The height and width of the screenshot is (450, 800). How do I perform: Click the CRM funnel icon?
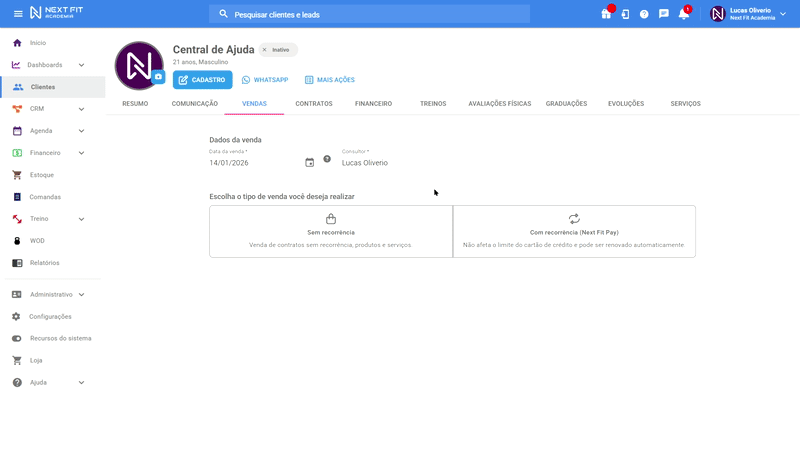pos(17,109)
